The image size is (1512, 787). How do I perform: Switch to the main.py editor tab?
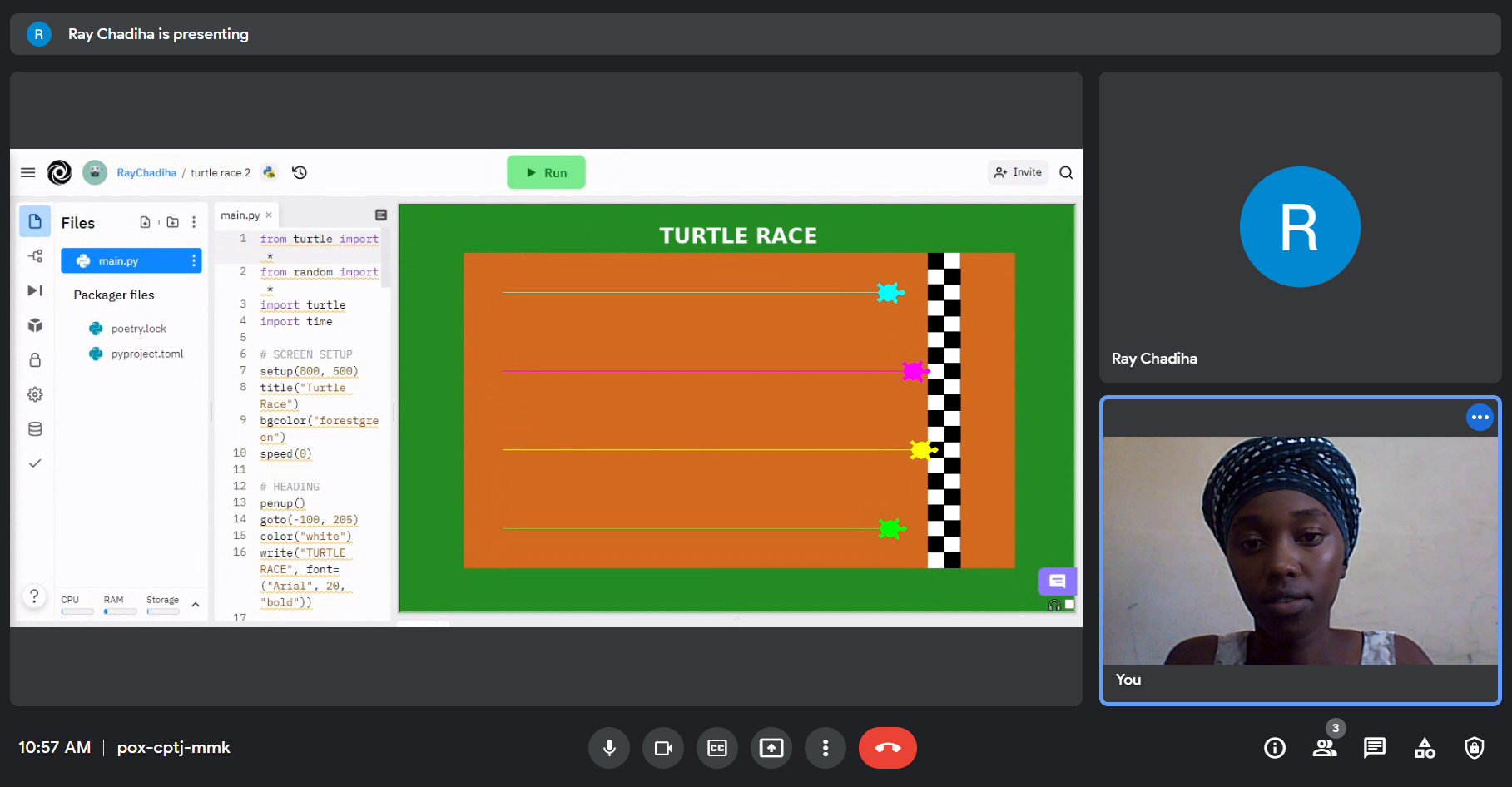click(240, 215)
